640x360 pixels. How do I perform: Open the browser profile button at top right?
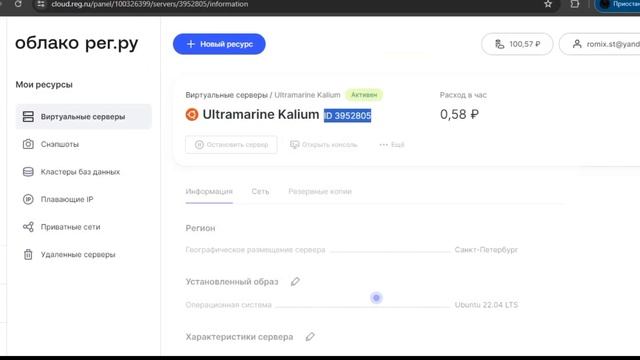(618, 4)
